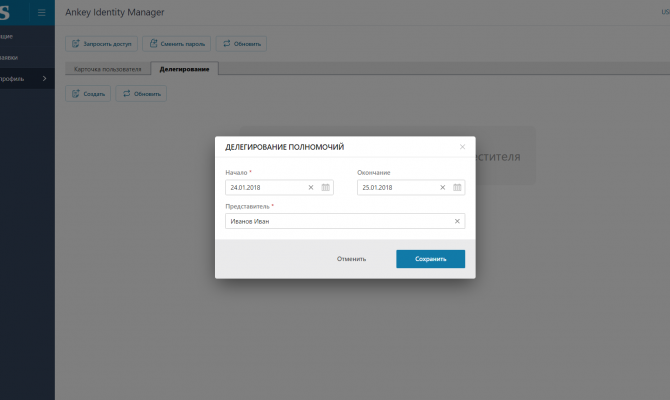Image resolution: width=670 pixels, height=400 pixels.
Task: Clear the Начало date value
Action: (x=311, y=187)
